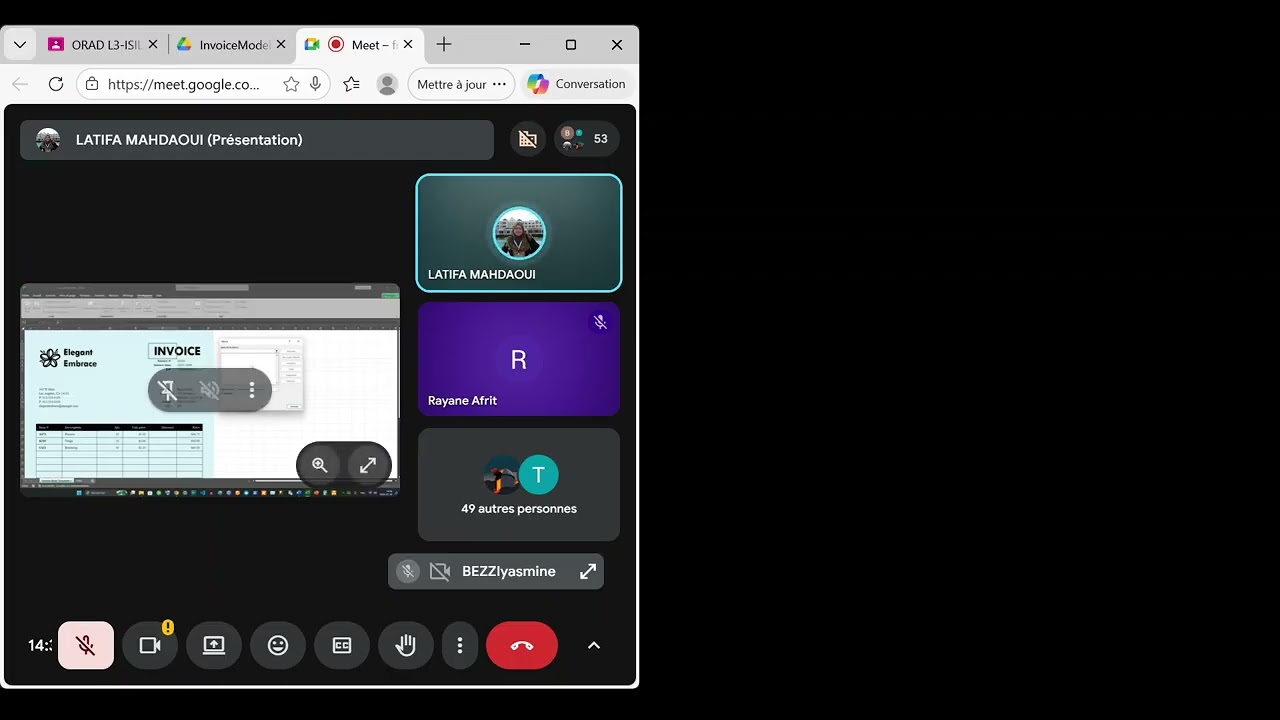The image size is (1280, 720).
Task: Open the favorites list icon
Action: pos(351,85)
